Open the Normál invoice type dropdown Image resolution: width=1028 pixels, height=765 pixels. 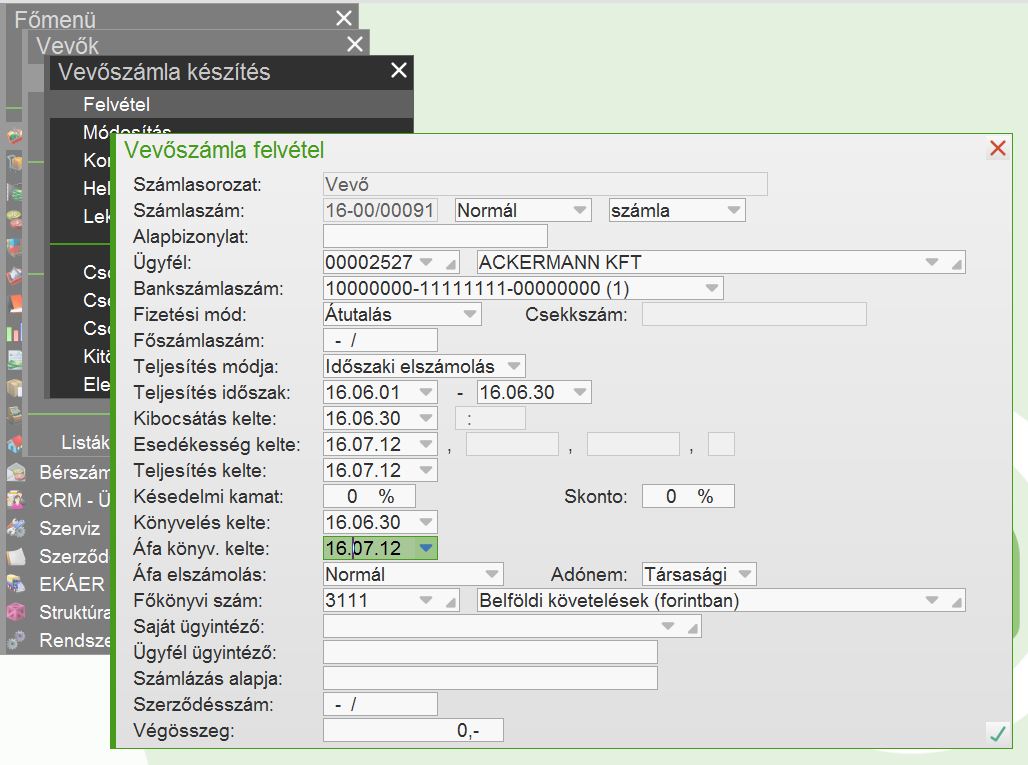click(x=580, y=210)
